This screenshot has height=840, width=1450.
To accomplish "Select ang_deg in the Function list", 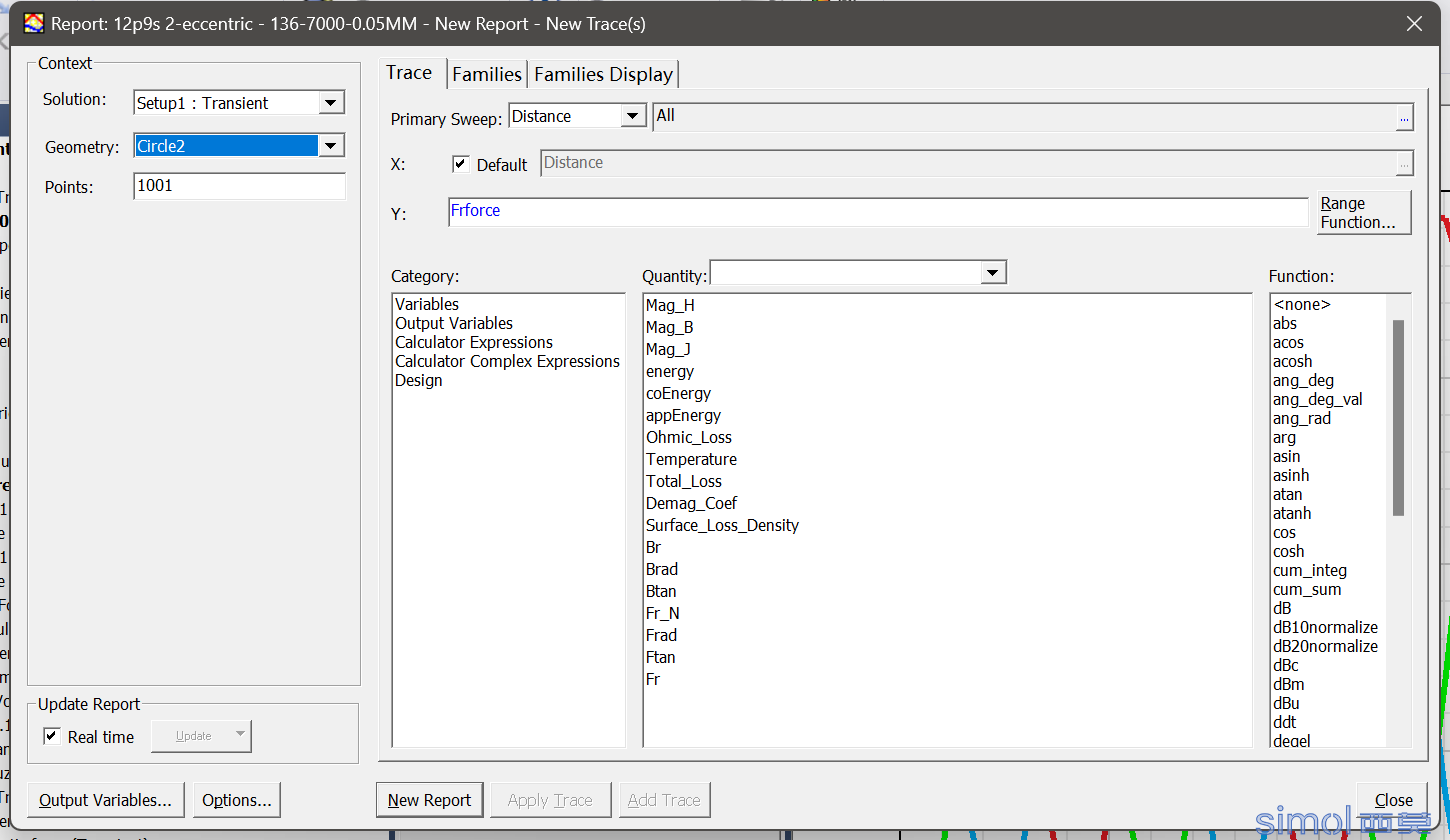I will [x=1303, y=380].
